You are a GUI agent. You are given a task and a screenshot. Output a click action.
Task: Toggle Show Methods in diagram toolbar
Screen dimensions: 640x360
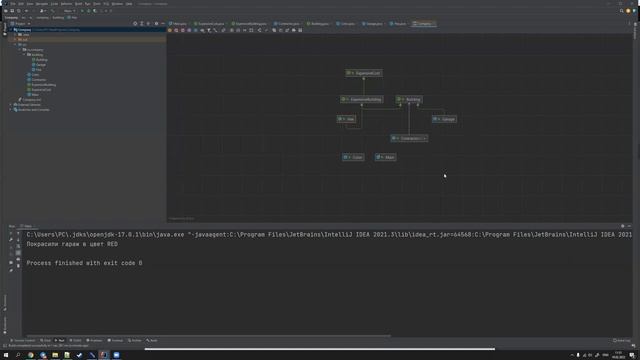[183, 30]
